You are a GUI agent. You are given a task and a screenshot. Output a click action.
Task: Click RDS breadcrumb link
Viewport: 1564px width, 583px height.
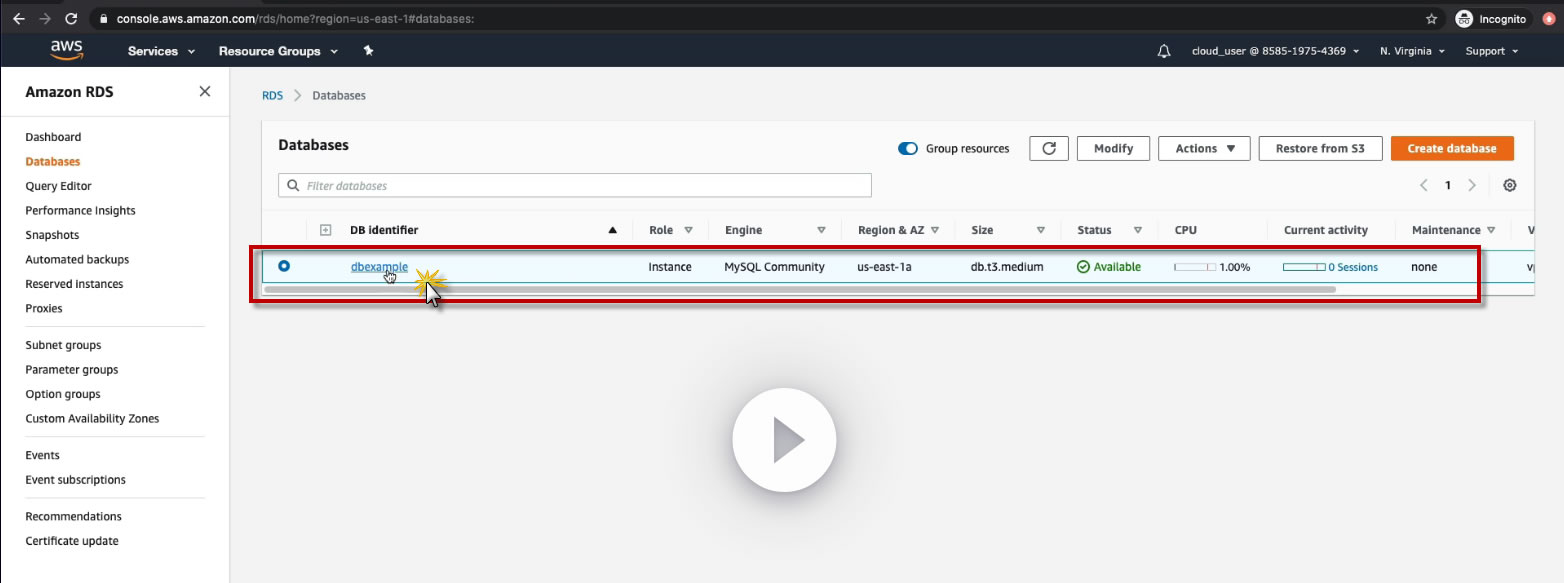pos(272,96)
